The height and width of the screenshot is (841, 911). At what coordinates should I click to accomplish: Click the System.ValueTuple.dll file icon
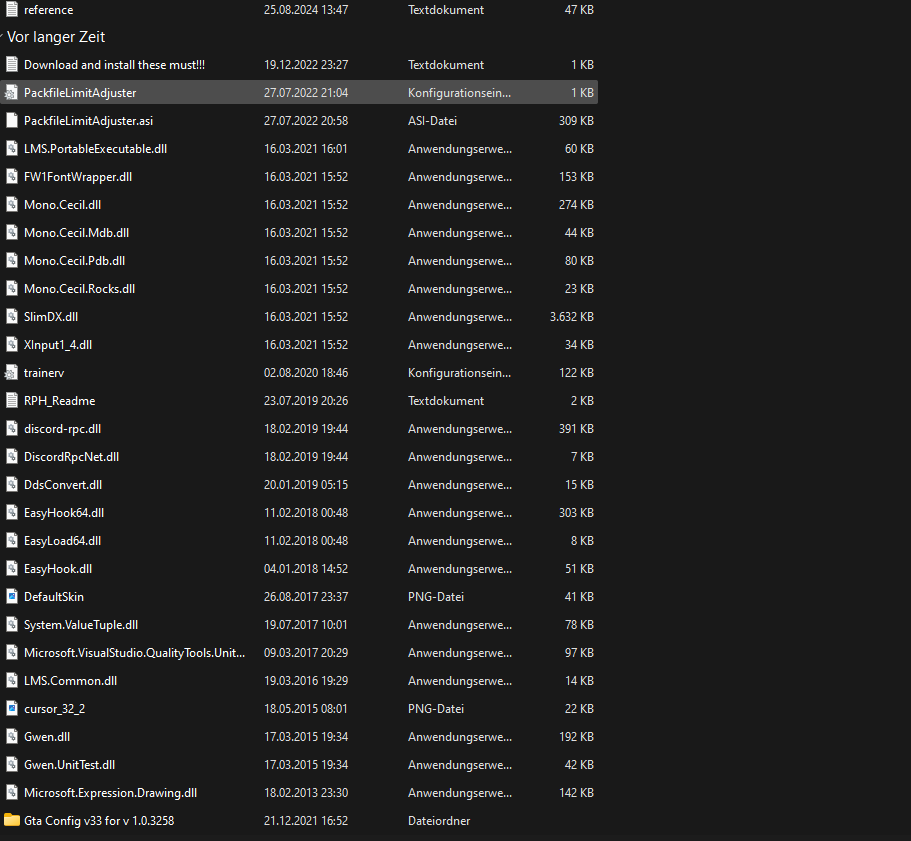pyautogui.click(x=12, y=624)
